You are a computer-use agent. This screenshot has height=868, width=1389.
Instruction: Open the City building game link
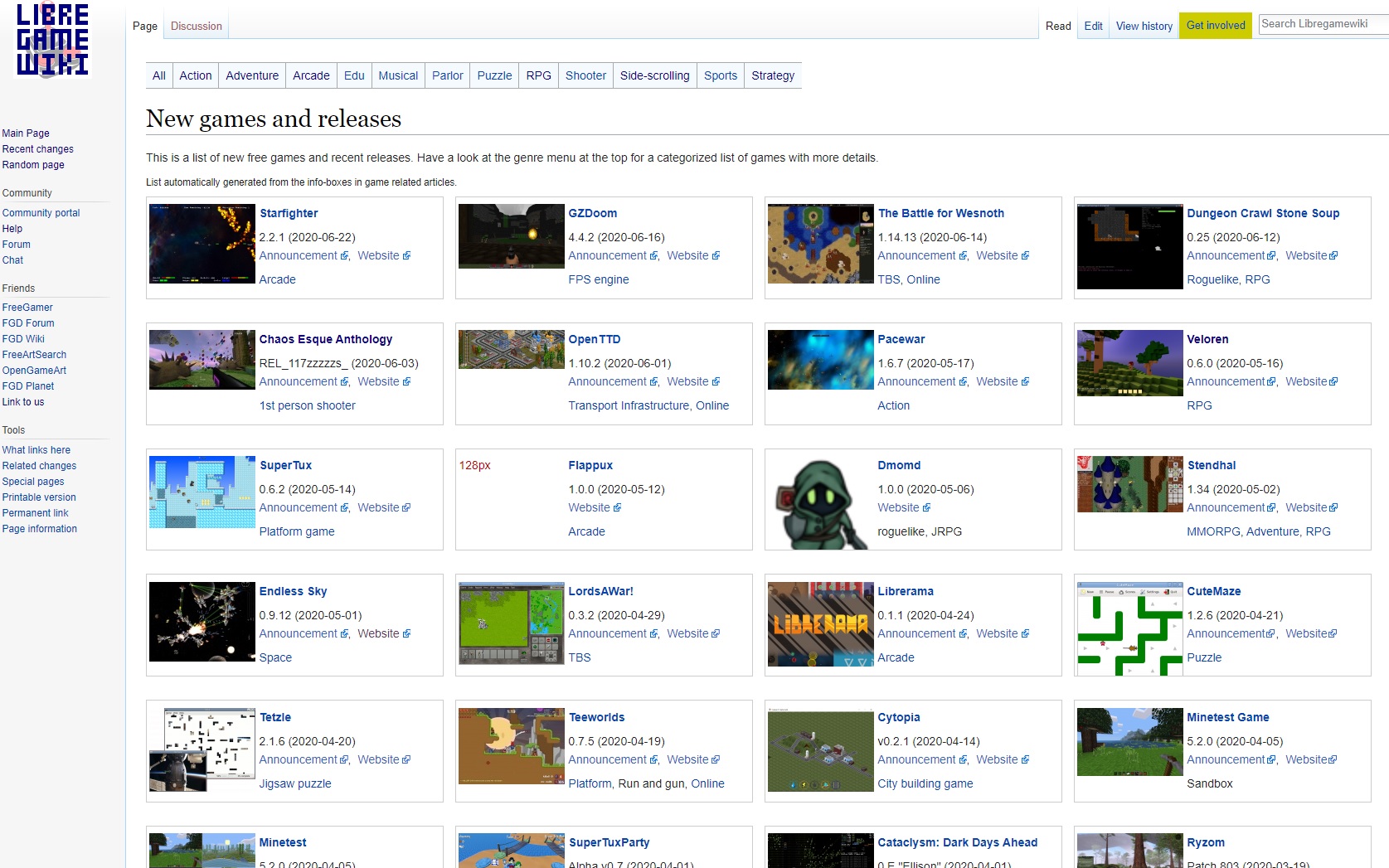[x=925, y=783]
